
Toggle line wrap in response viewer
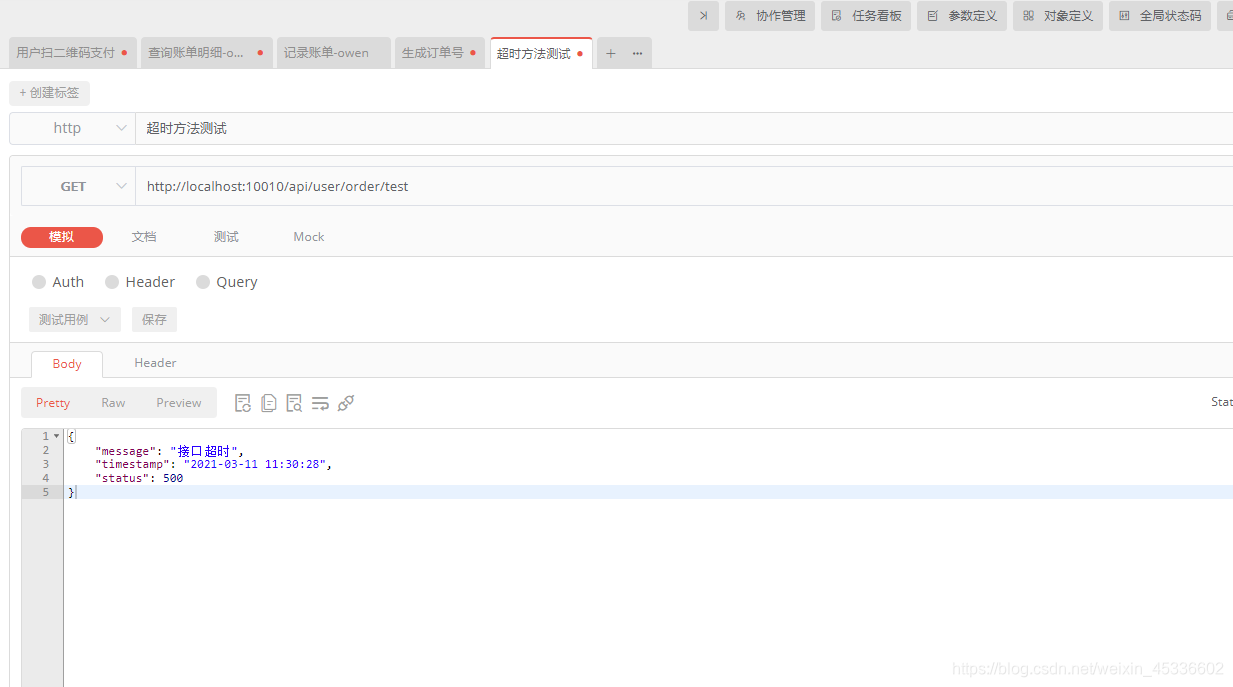[320, 402]
